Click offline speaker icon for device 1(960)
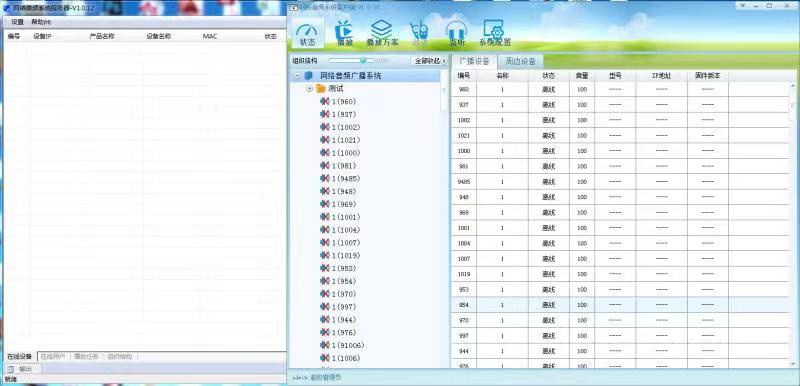This screenshot has width=800, height=386. coord(324,101)
